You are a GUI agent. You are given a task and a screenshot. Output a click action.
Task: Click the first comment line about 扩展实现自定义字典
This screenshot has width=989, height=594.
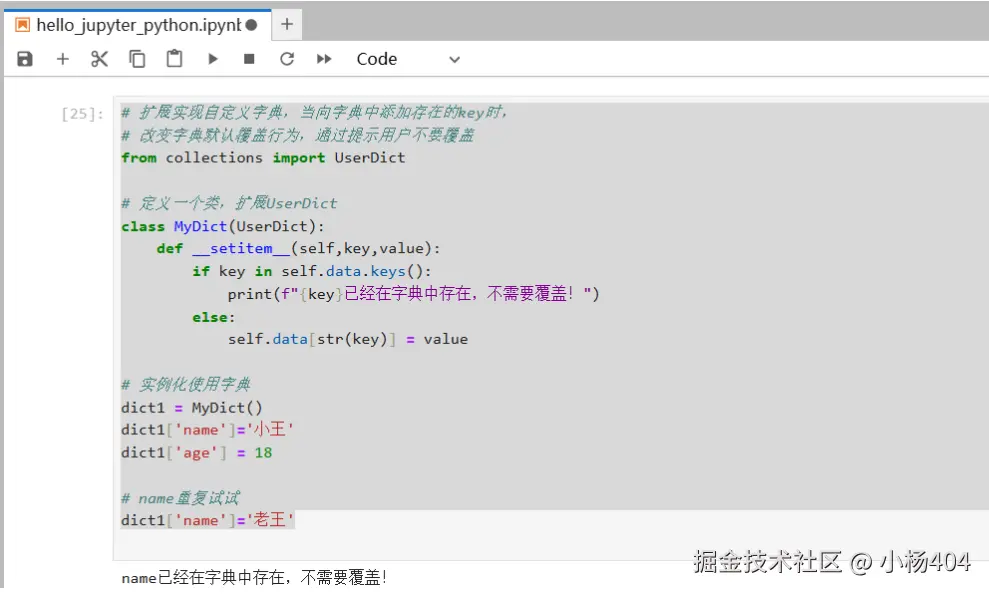point(314,112)
